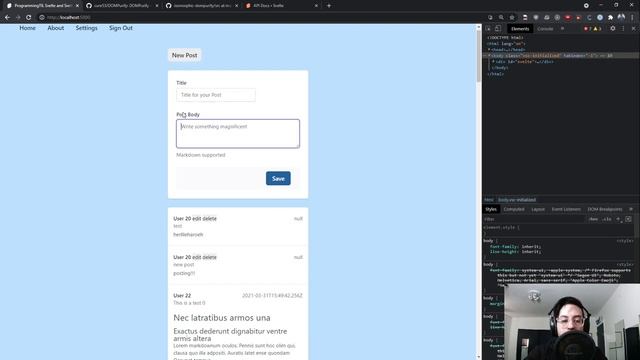Click the Styles Filter input

coord(534,219)
